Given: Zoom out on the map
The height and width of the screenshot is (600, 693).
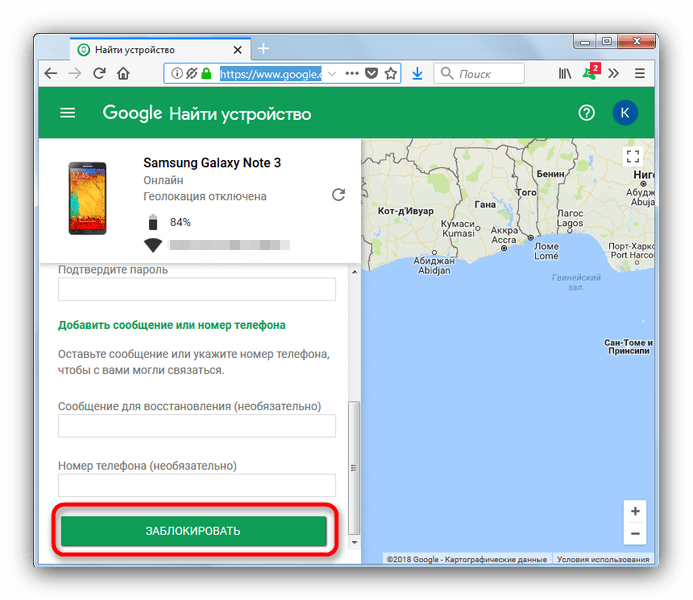Looking at the screenshot, I should click(x=635, y=534).
